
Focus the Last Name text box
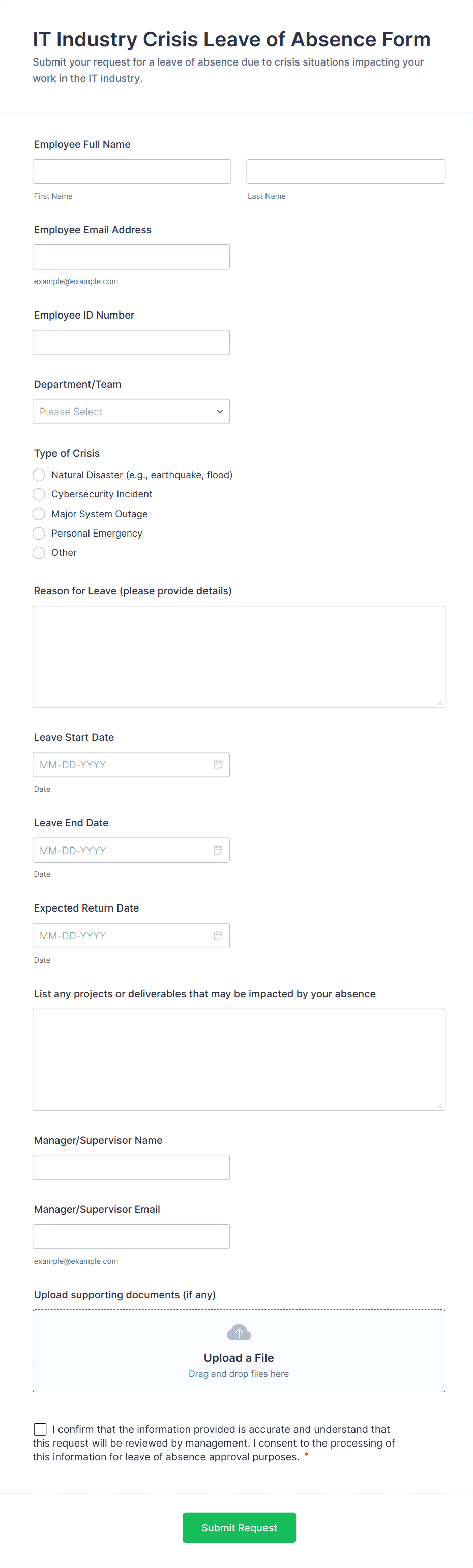(345, 172)
